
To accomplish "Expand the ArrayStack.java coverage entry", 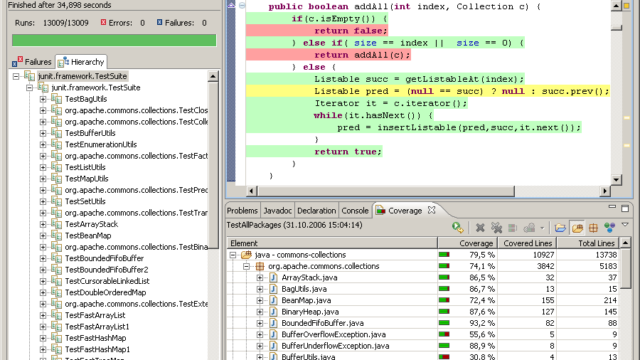I will [x=260, y=278].
